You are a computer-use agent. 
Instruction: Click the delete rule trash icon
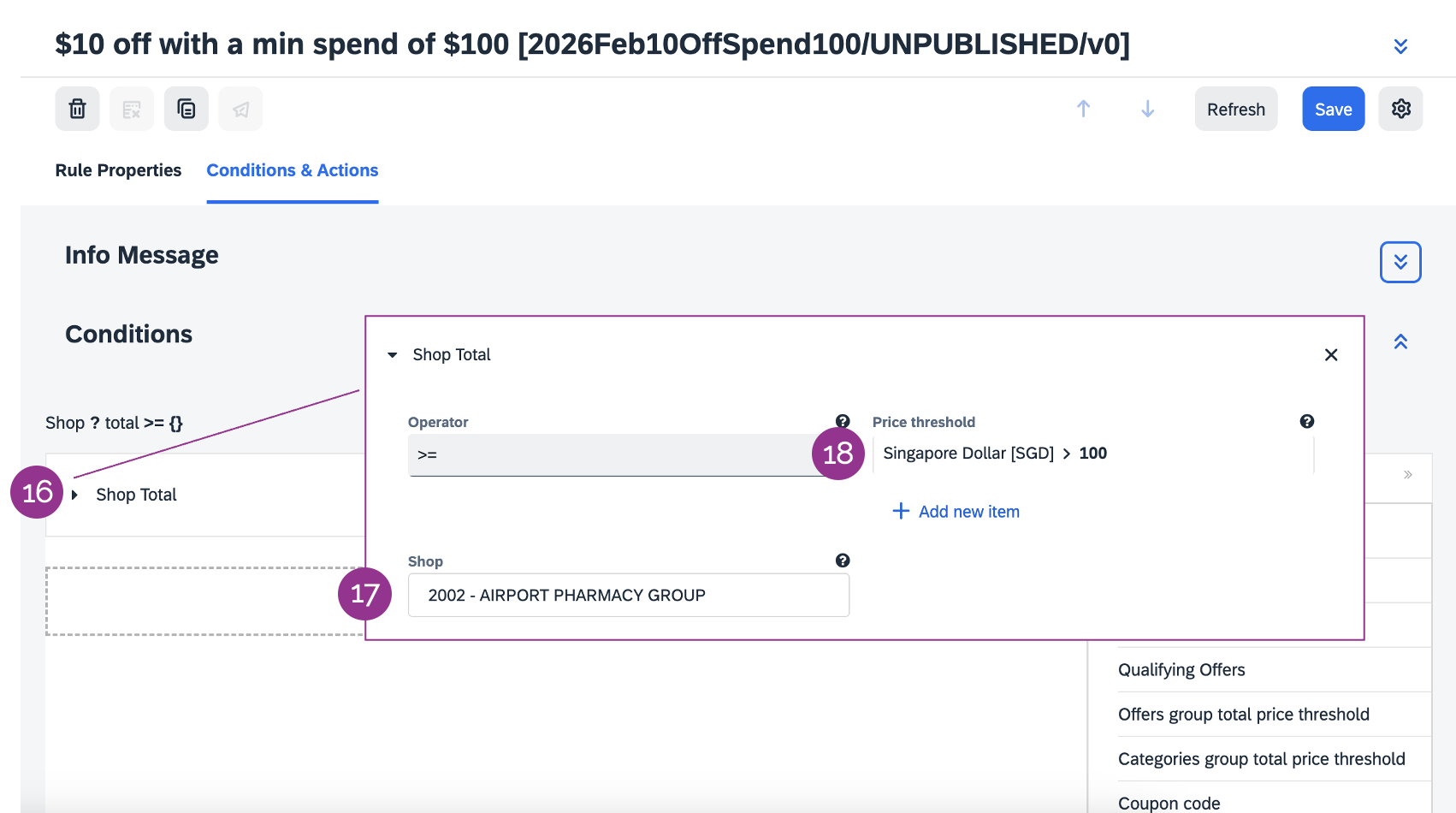pos(77,109)
